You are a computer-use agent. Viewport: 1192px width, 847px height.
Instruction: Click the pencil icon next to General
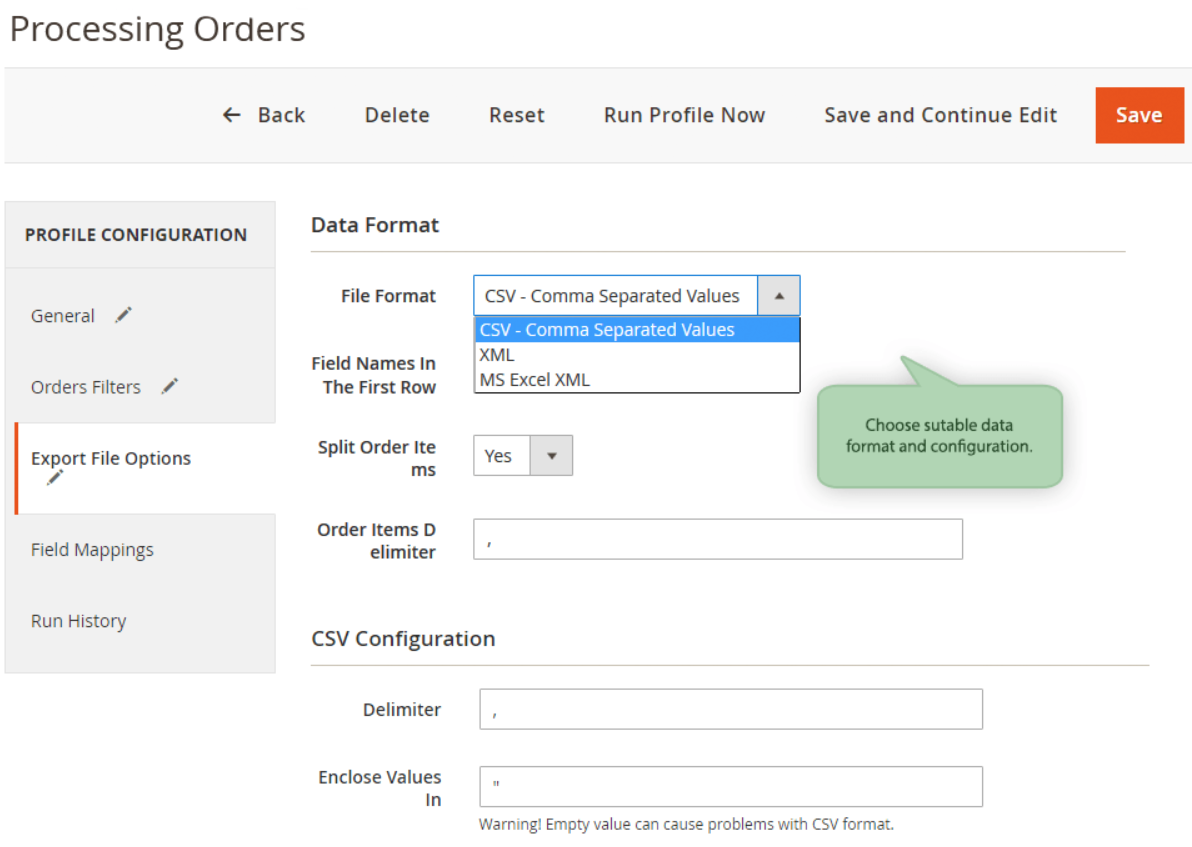pos(123,315)
